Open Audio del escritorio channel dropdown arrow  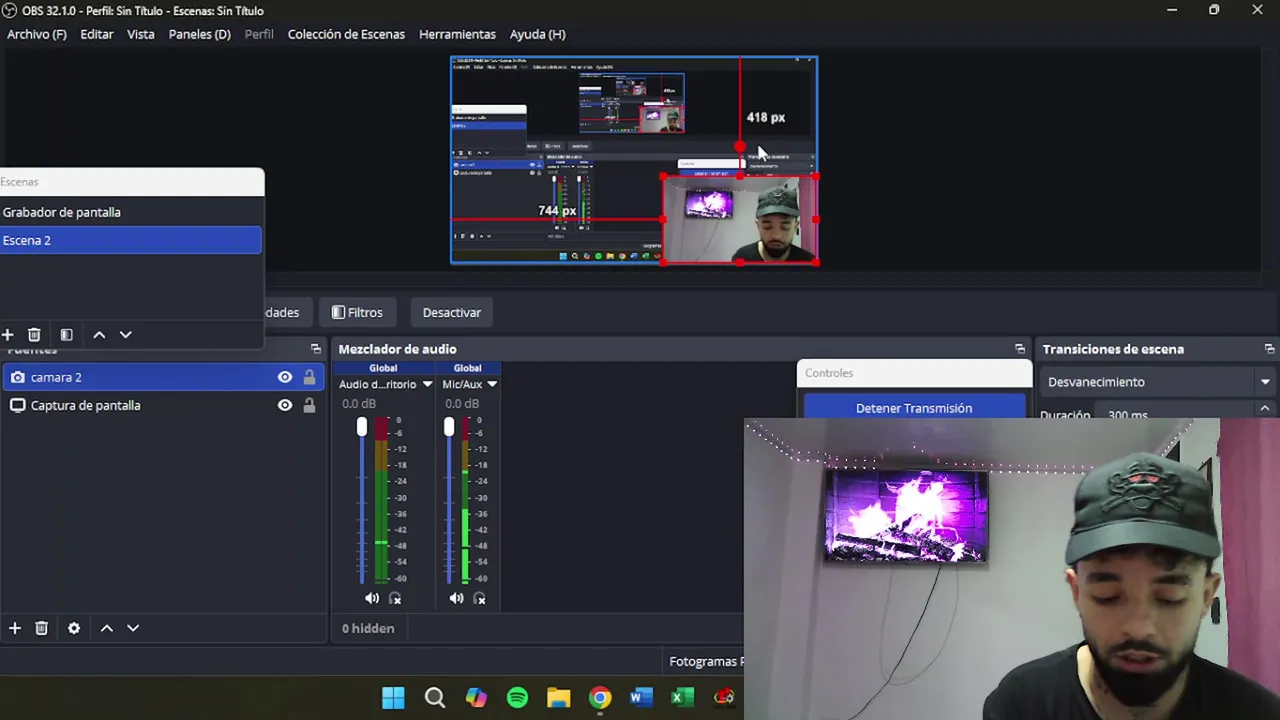427,384
